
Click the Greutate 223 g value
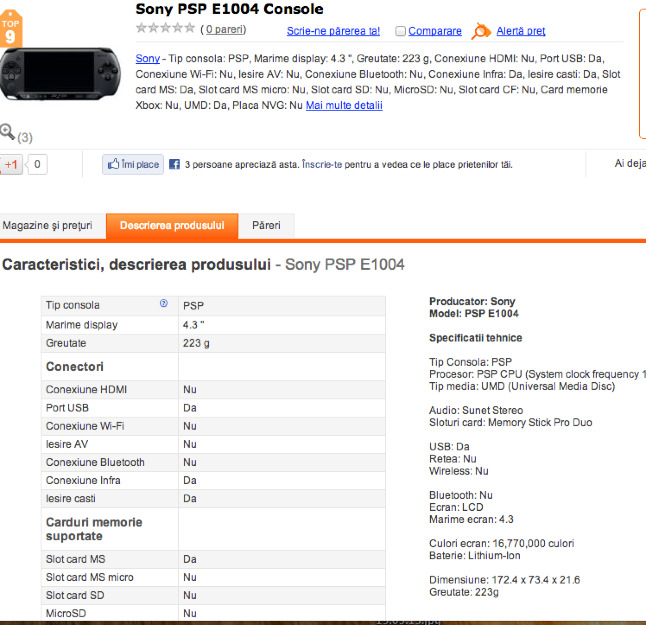(x=196, y=343)
